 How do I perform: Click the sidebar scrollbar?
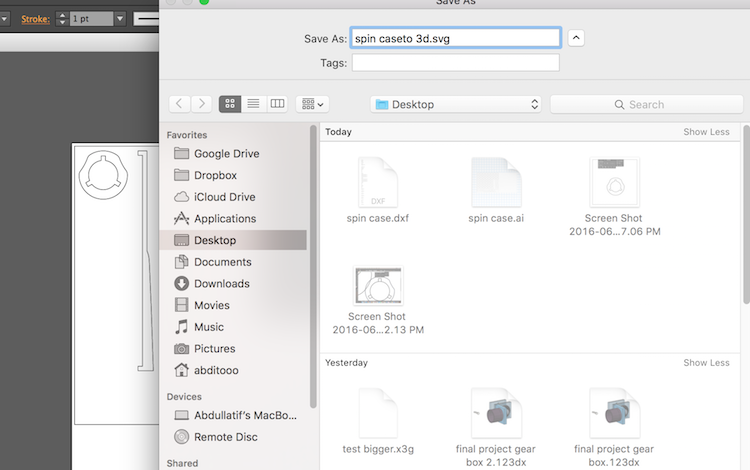[313, 267]
